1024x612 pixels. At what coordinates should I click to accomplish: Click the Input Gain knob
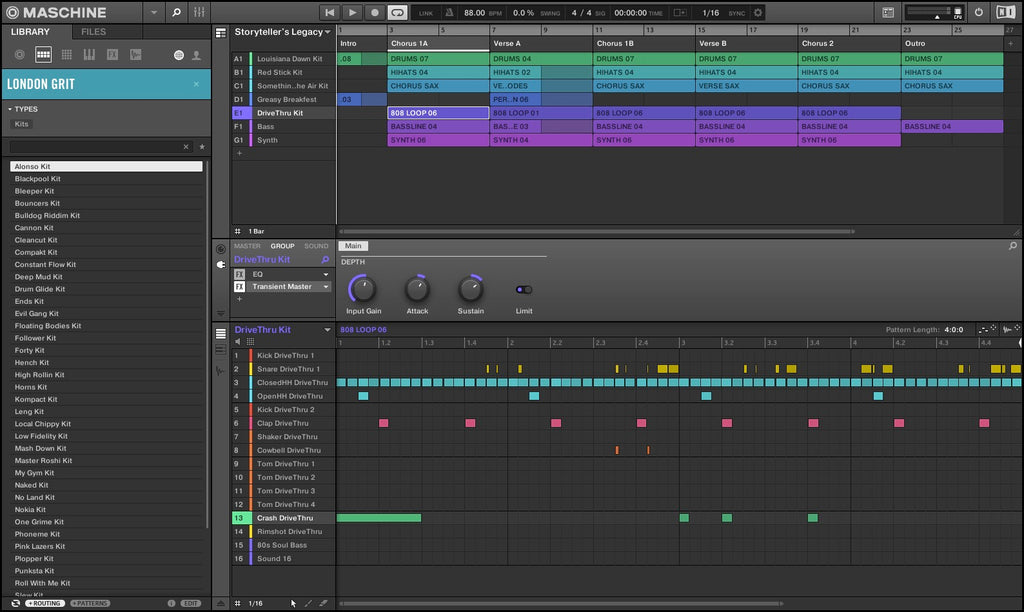(x=363, y=290)
